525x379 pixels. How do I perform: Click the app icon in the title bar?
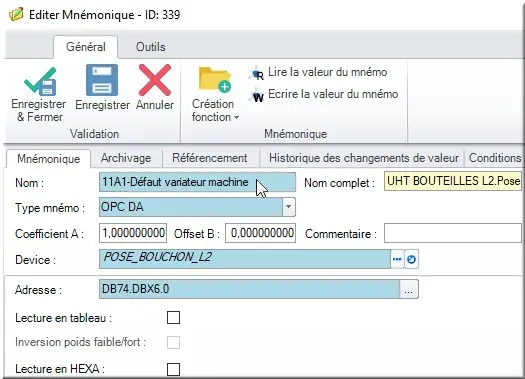tap(16, 15)
